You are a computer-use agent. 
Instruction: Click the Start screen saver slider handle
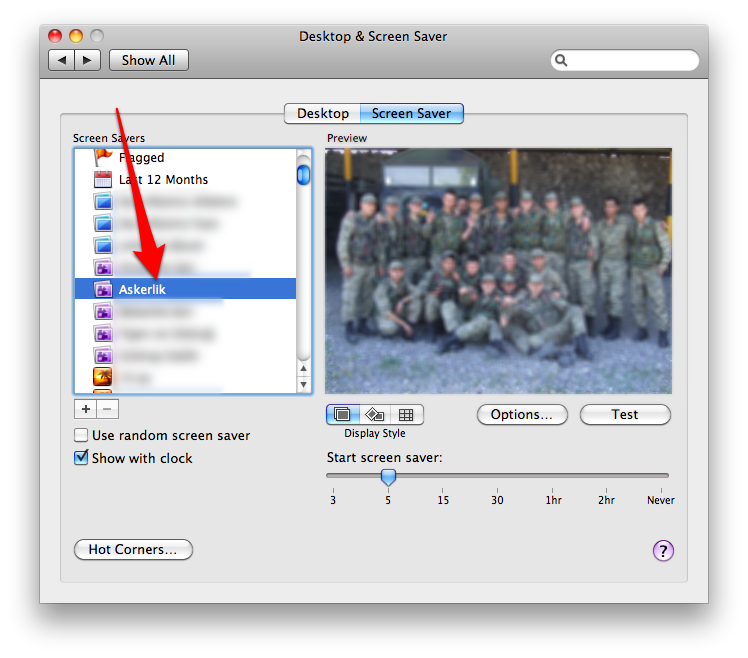pos(388,478)
